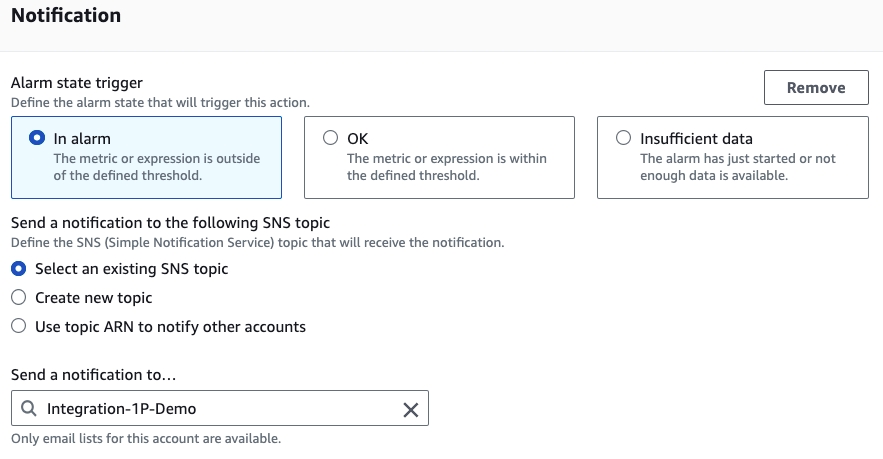Select the Use topic ARN radio button
Image resolution: width=883 pixels, height=459 pixels.
pyautogui.click(x=18, y=326)
